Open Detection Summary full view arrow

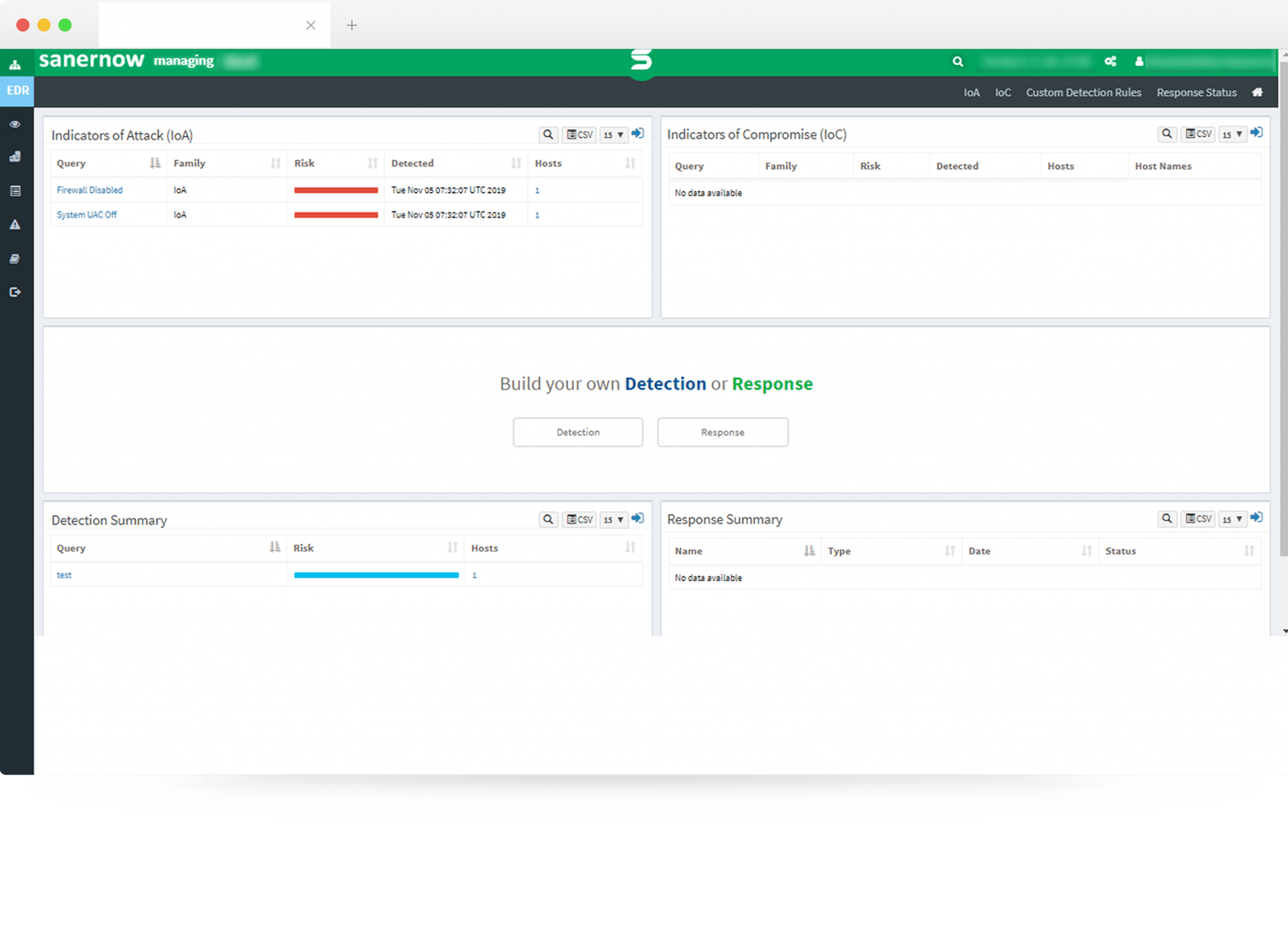(638, 518)
